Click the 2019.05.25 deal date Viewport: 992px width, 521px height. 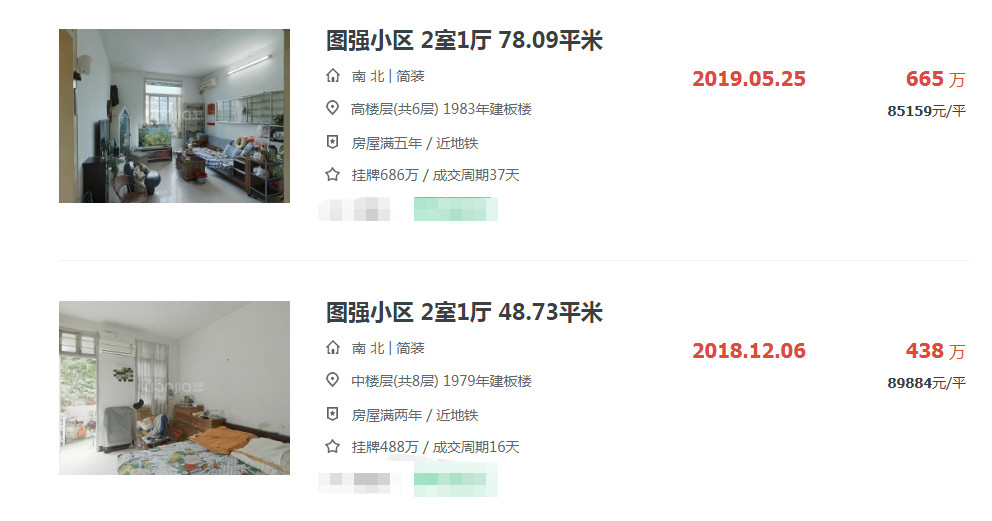pos(749,79)
